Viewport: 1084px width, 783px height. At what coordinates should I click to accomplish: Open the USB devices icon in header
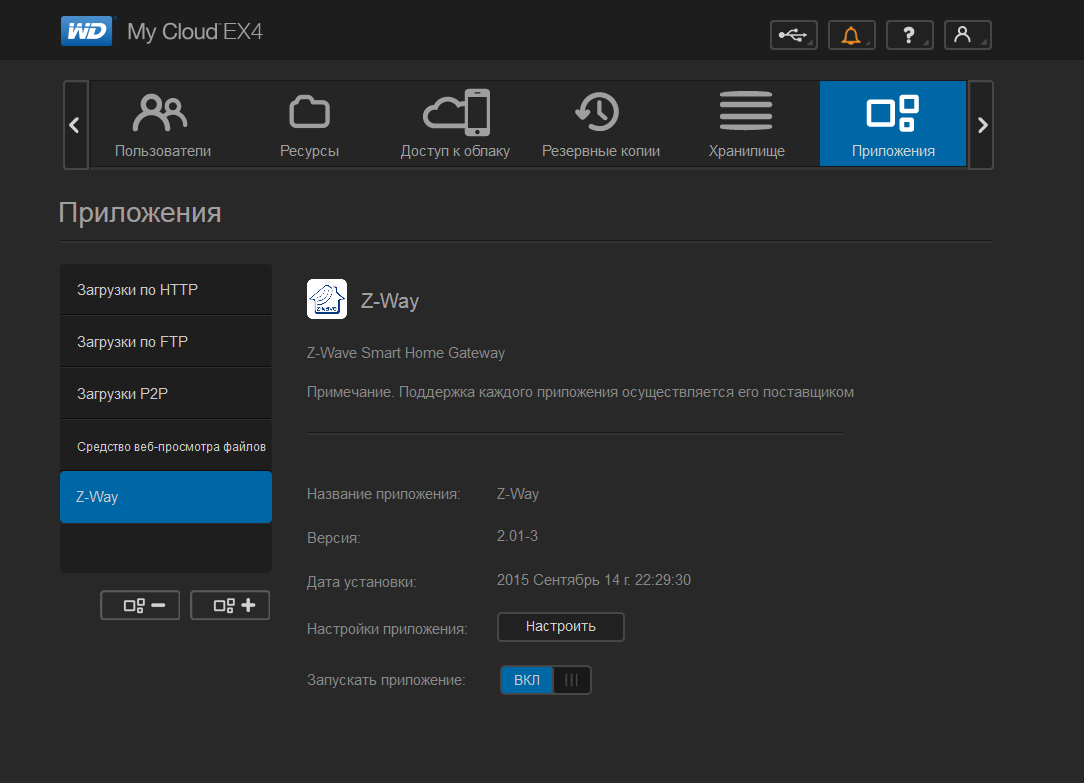[794, 35]
